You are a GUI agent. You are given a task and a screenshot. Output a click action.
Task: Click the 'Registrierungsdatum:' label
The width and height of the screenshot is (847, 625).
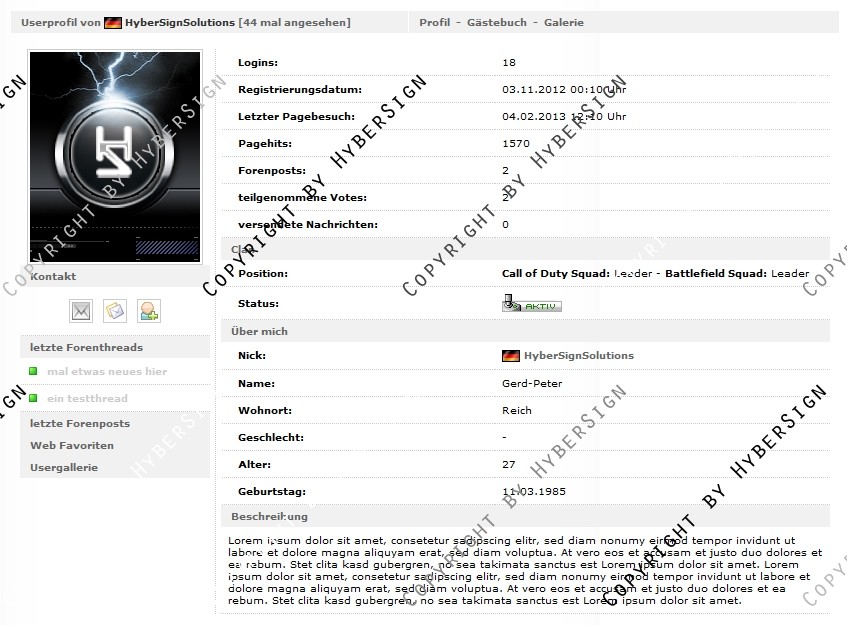300,90
